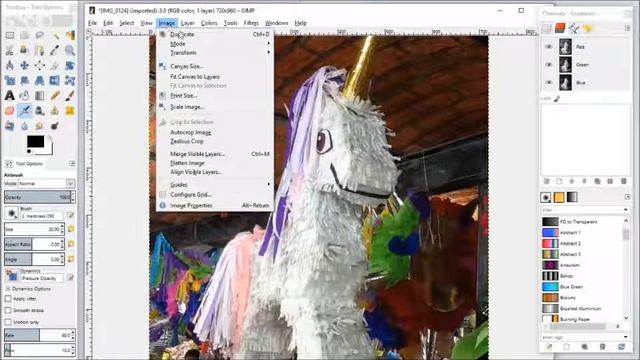Screen dimensions: 640x360
Task: Select the Blend gradient tool
Action: point(40,96)
